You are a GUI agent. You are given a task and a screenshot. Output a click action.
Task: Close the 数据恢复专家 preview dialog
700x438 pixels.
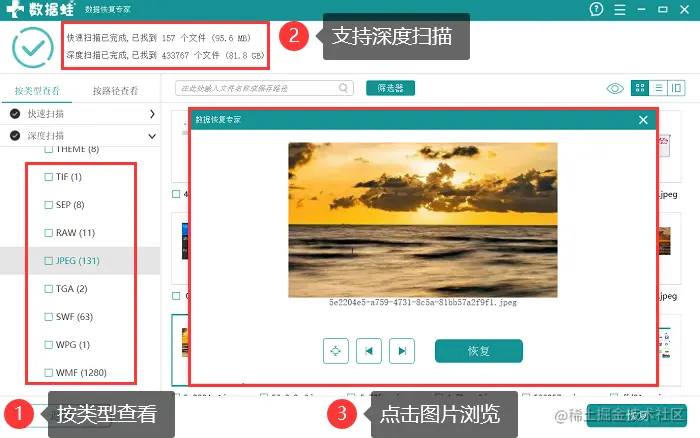click(x=643, y=120)
